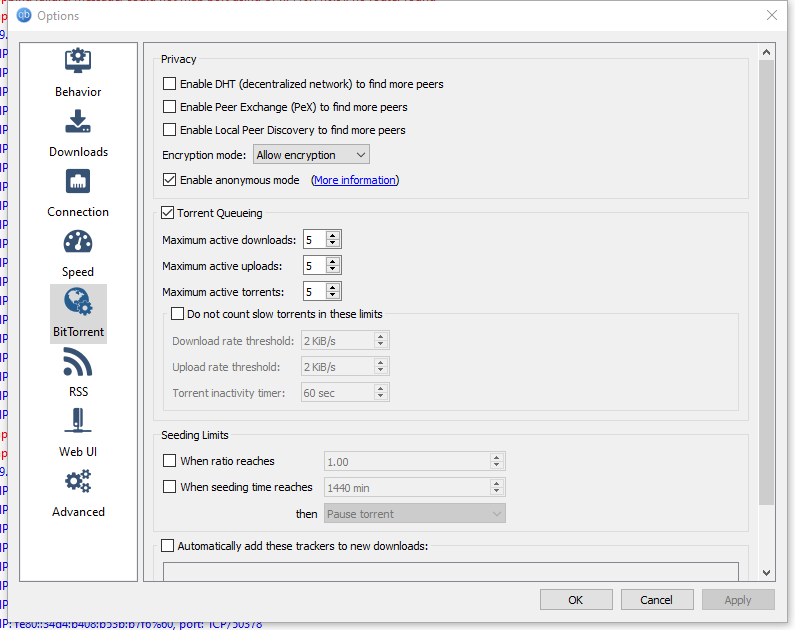Click scrollbar down arrow in settings panel
This screenshot has width=795, height=630.
(766, 573)
